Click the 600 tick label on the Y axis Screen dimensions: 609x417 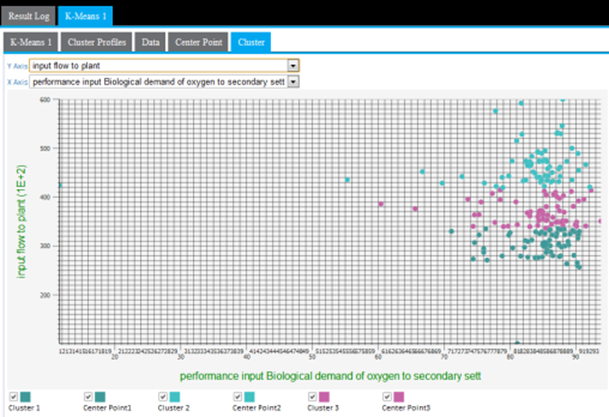point(45,100)
